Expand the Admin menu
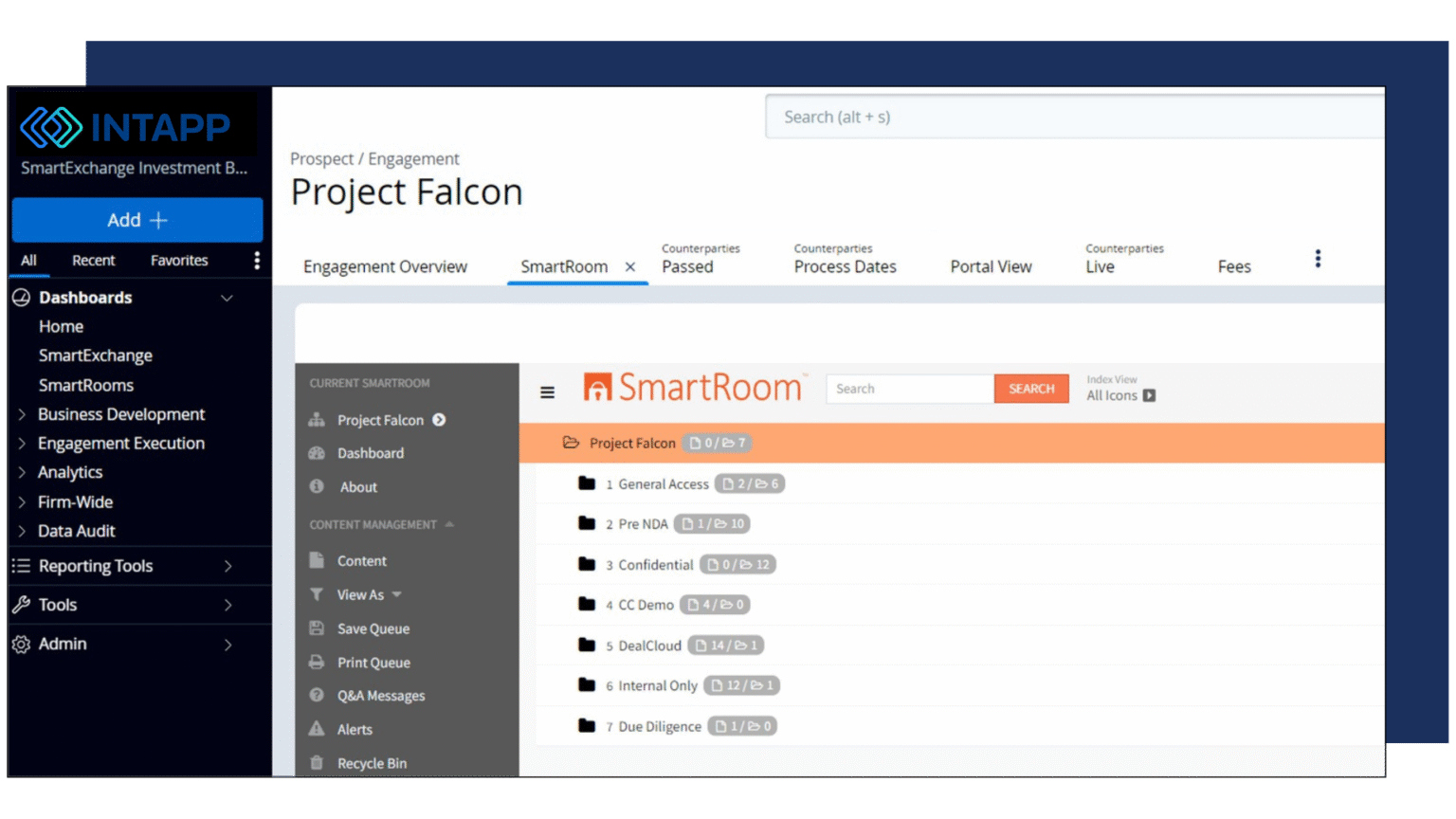The width and height of the screenshot is (1456, 819). click(x=227, y=645)
